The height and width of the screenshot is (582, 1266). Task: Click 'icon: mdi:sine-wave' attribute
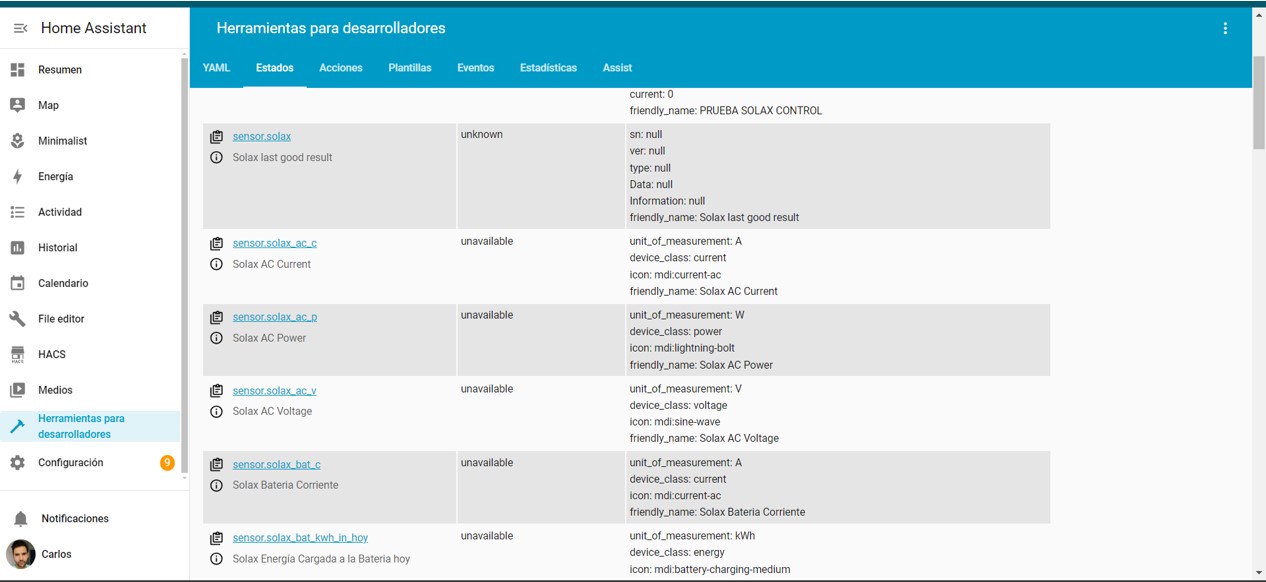[x=675, y=422]
